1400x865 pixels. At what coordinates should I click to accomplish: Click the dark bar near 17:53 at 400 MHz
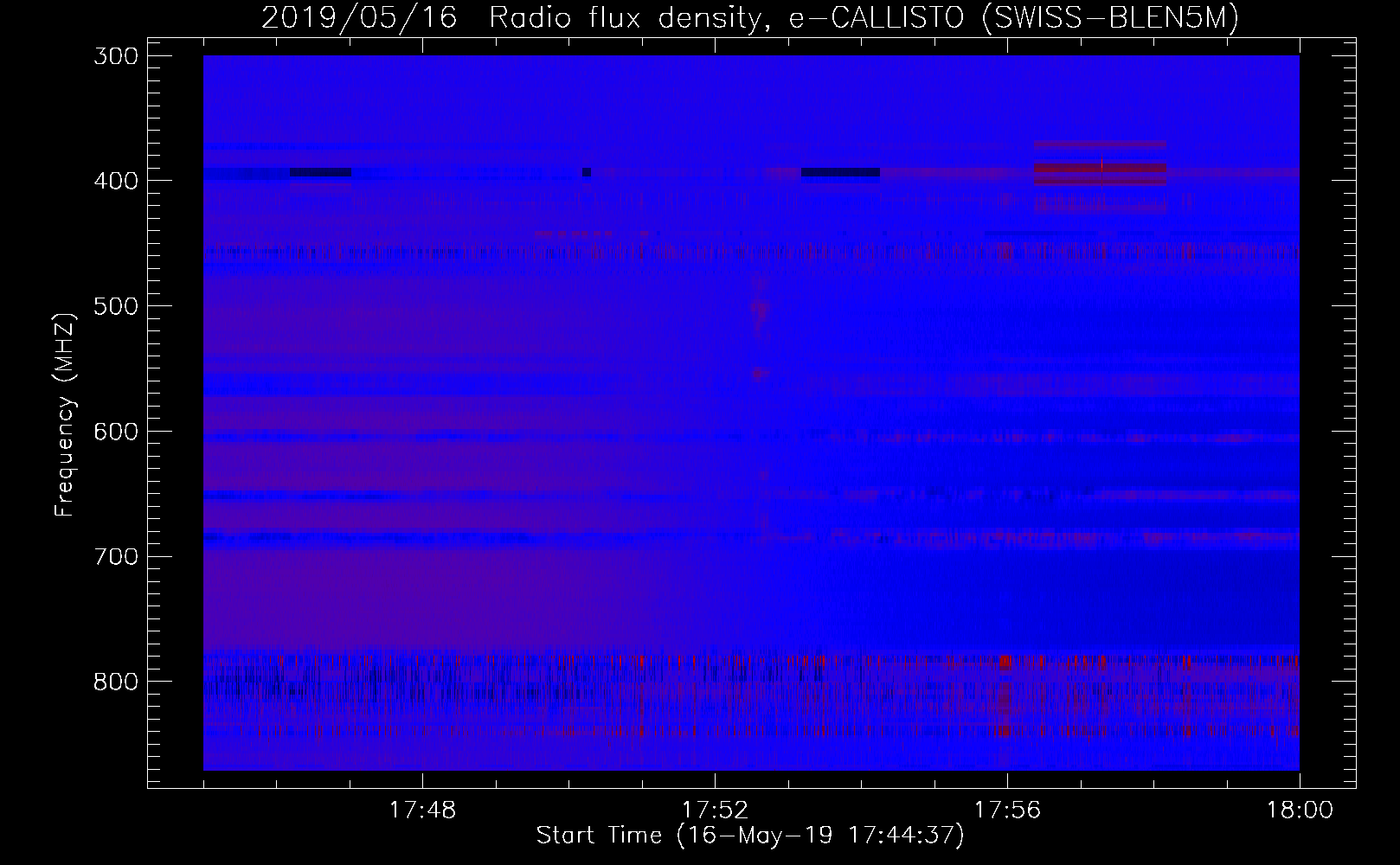pyautogui.click(x=840, y=172)
